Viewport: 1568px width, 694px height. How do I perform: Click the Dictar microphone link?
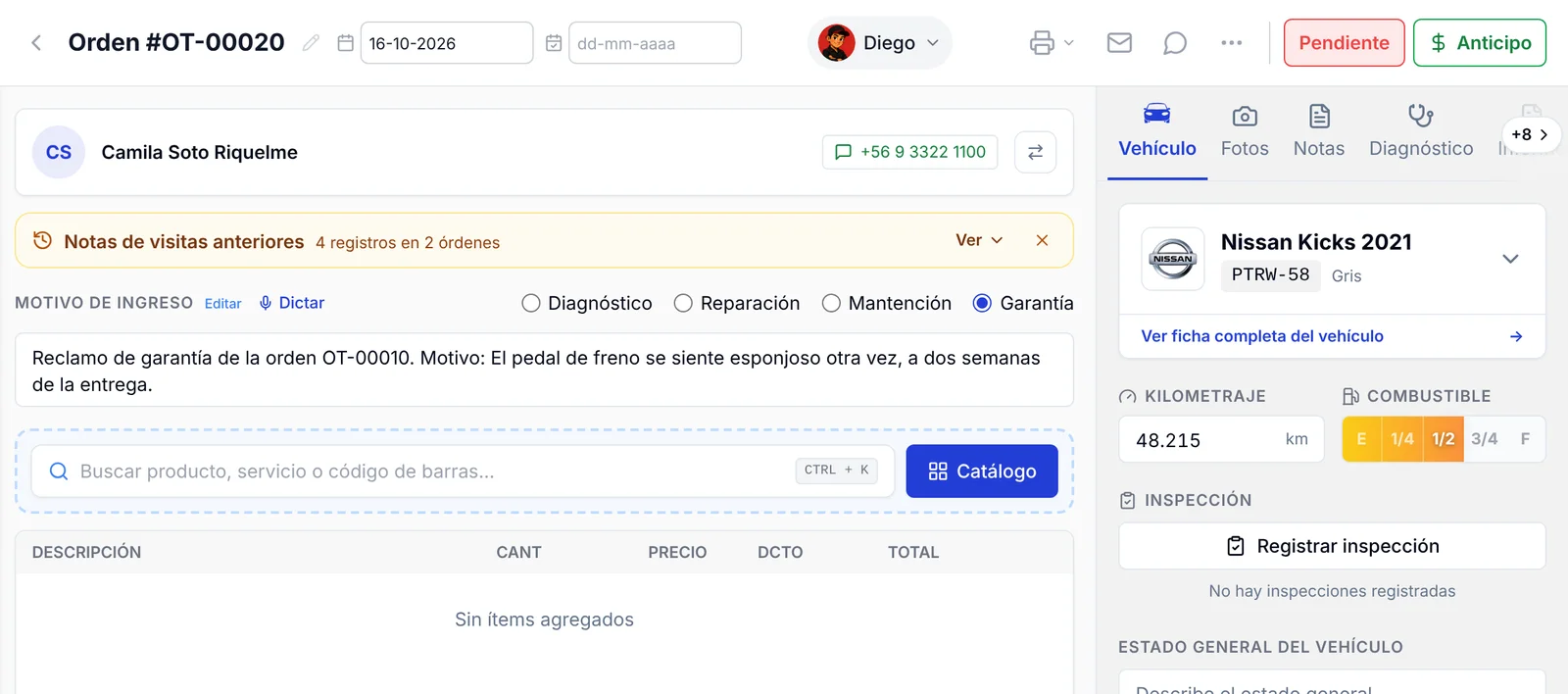[291, 303]
